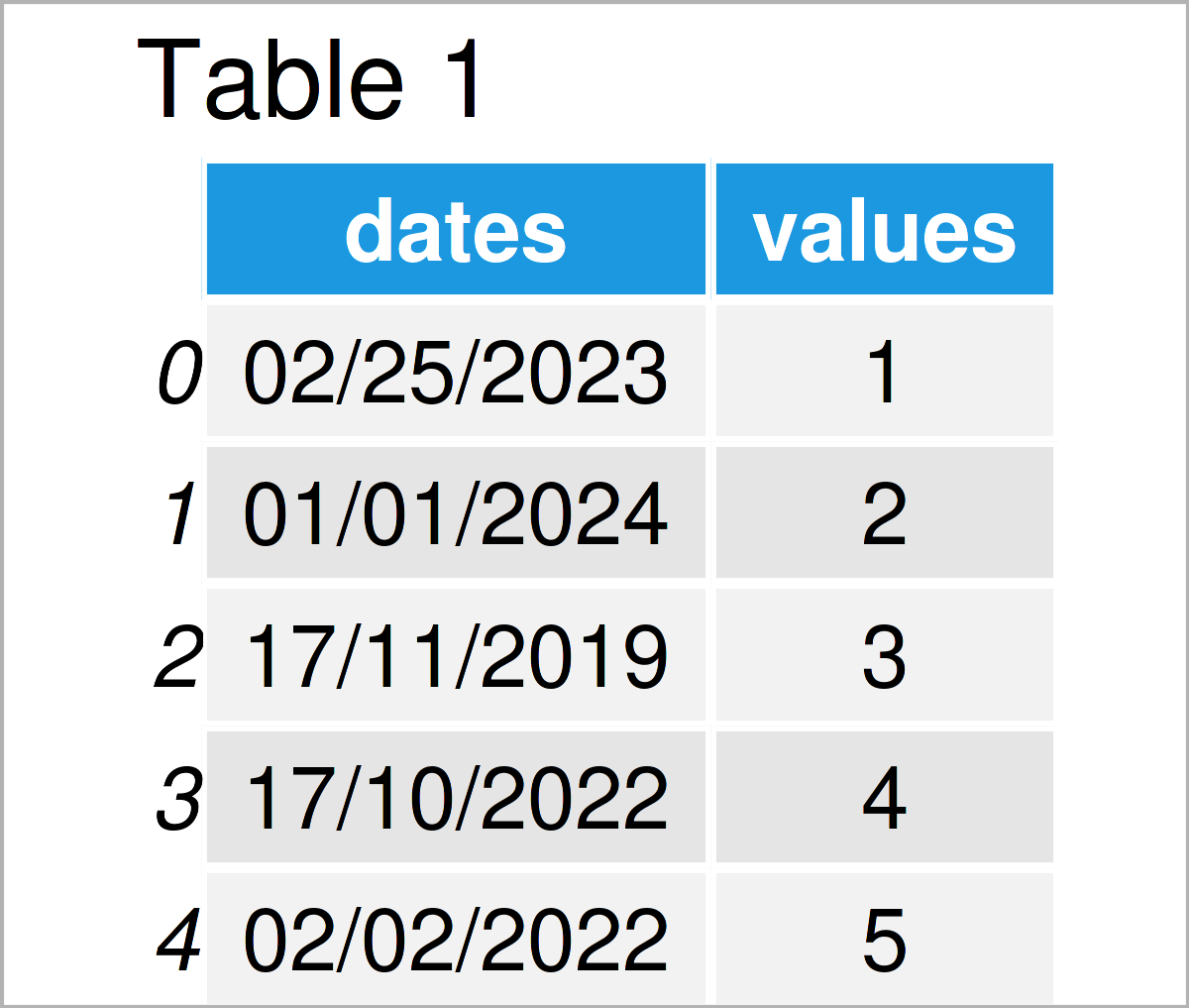The height and width of the screenshot is (1008, 1189).
Task: Select the values cell containing 5
Action: (x=884, y=937)
